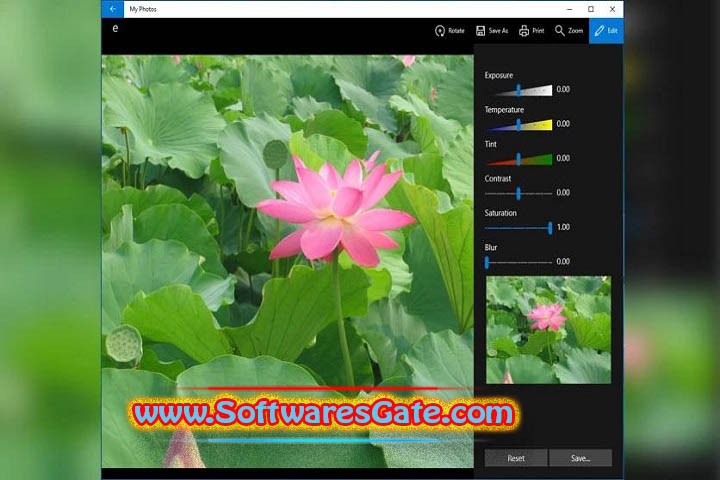
Task: Toggle the Edit pencil button
Action: 606,31
